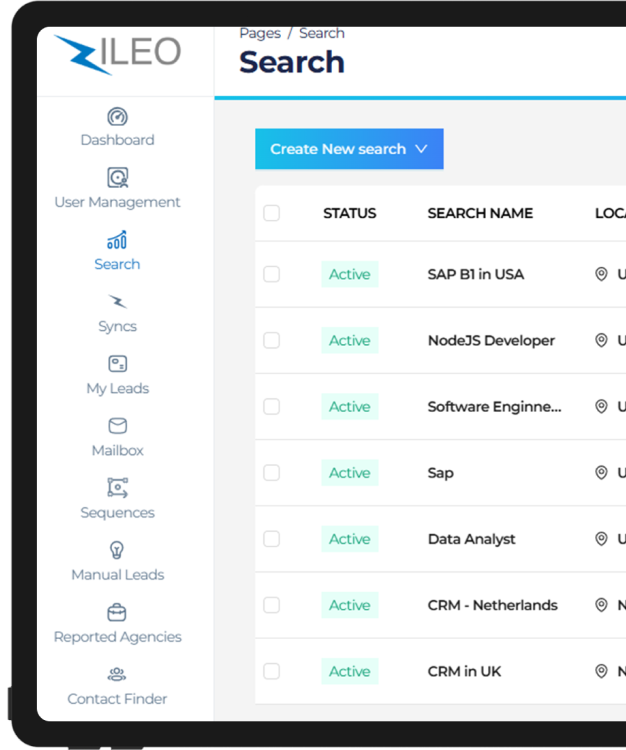
Task: Tick the Data Analyst row checkbox
Action: pos(272,539)
